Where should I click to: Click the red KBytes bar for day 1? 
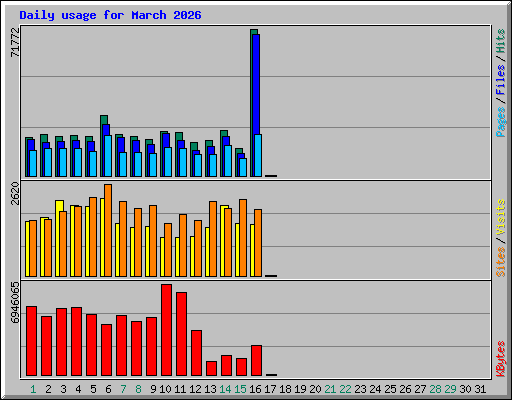pos(32,341)
